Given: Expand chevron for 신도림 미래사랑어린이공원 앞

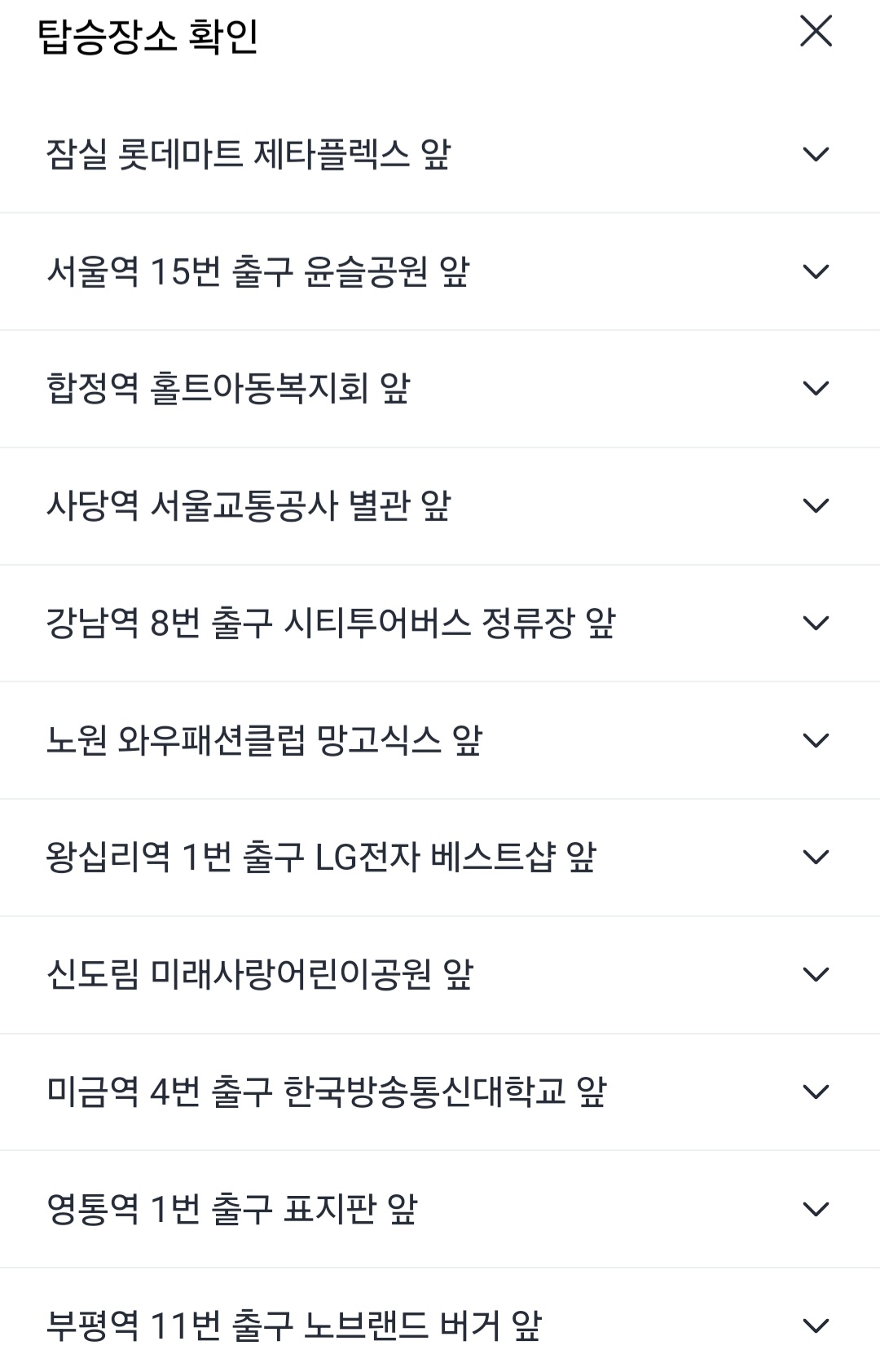Looking at the screenshot, I should tap(816, 974).
